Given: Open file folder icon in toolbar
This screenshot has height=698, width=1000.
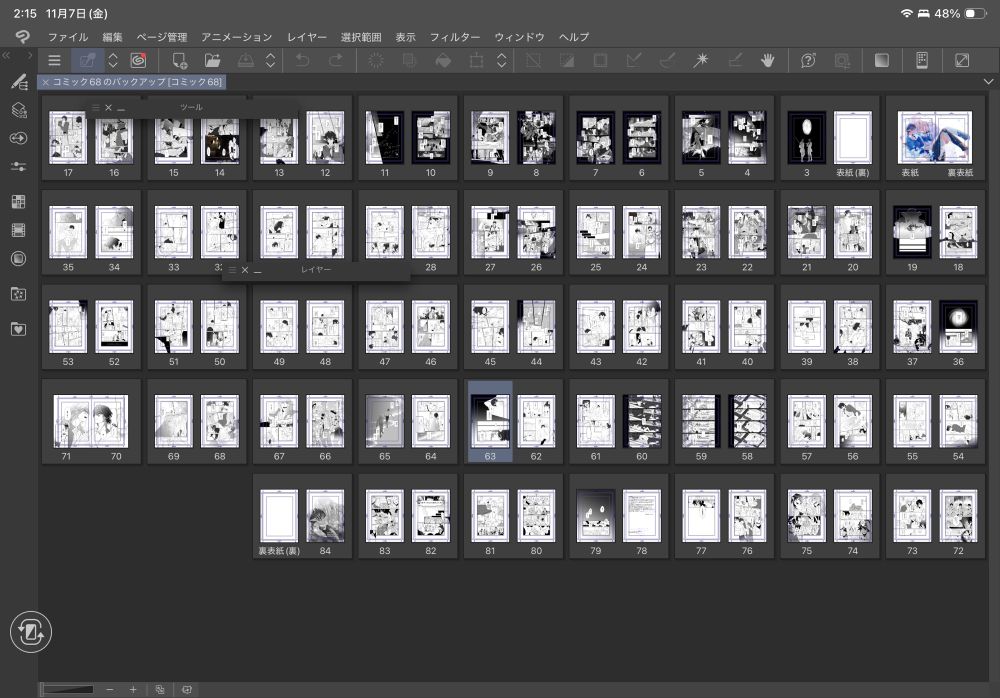Looking at the screenshot, I should 212,61.
